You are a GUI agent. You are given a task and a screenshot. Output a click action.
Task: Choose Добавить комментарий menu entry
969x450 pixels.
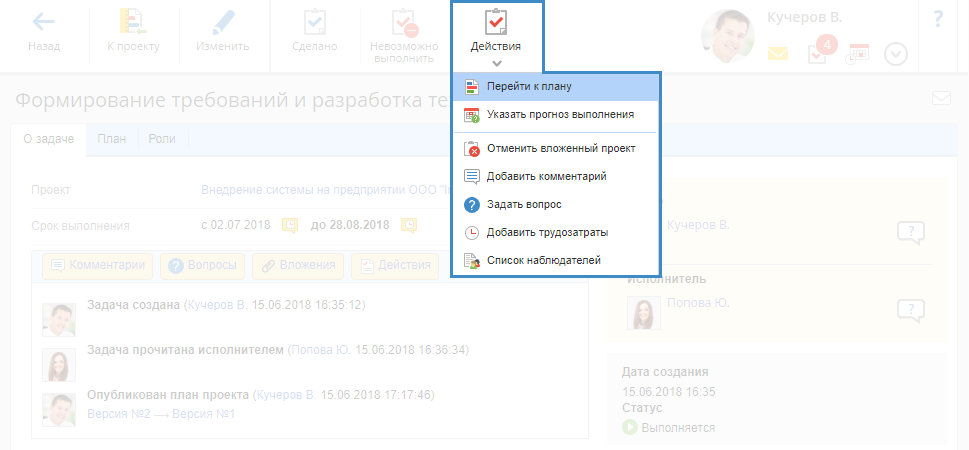point(556,176)
